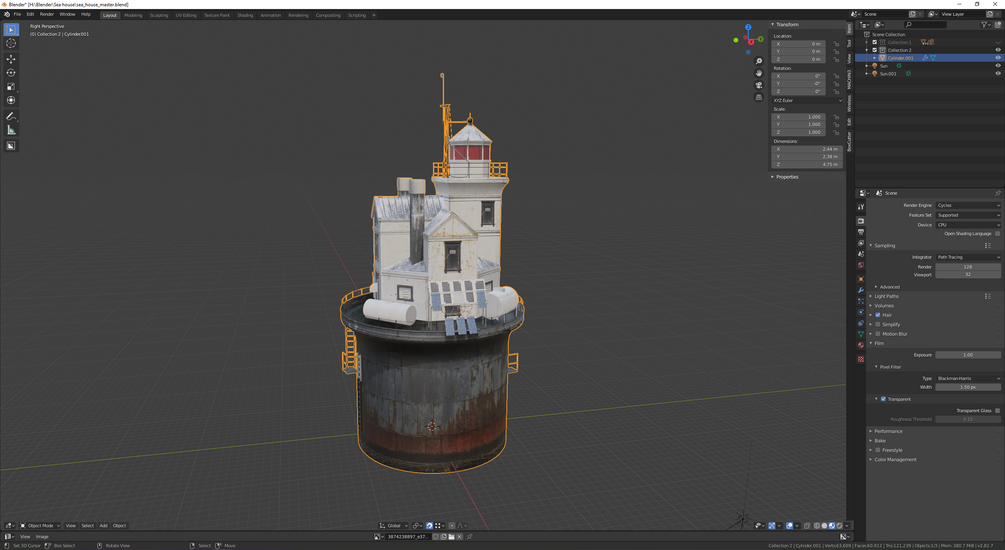1005x550 pixels.
Task: Disable the Transparent film checkbox
Action: (883, 399)
